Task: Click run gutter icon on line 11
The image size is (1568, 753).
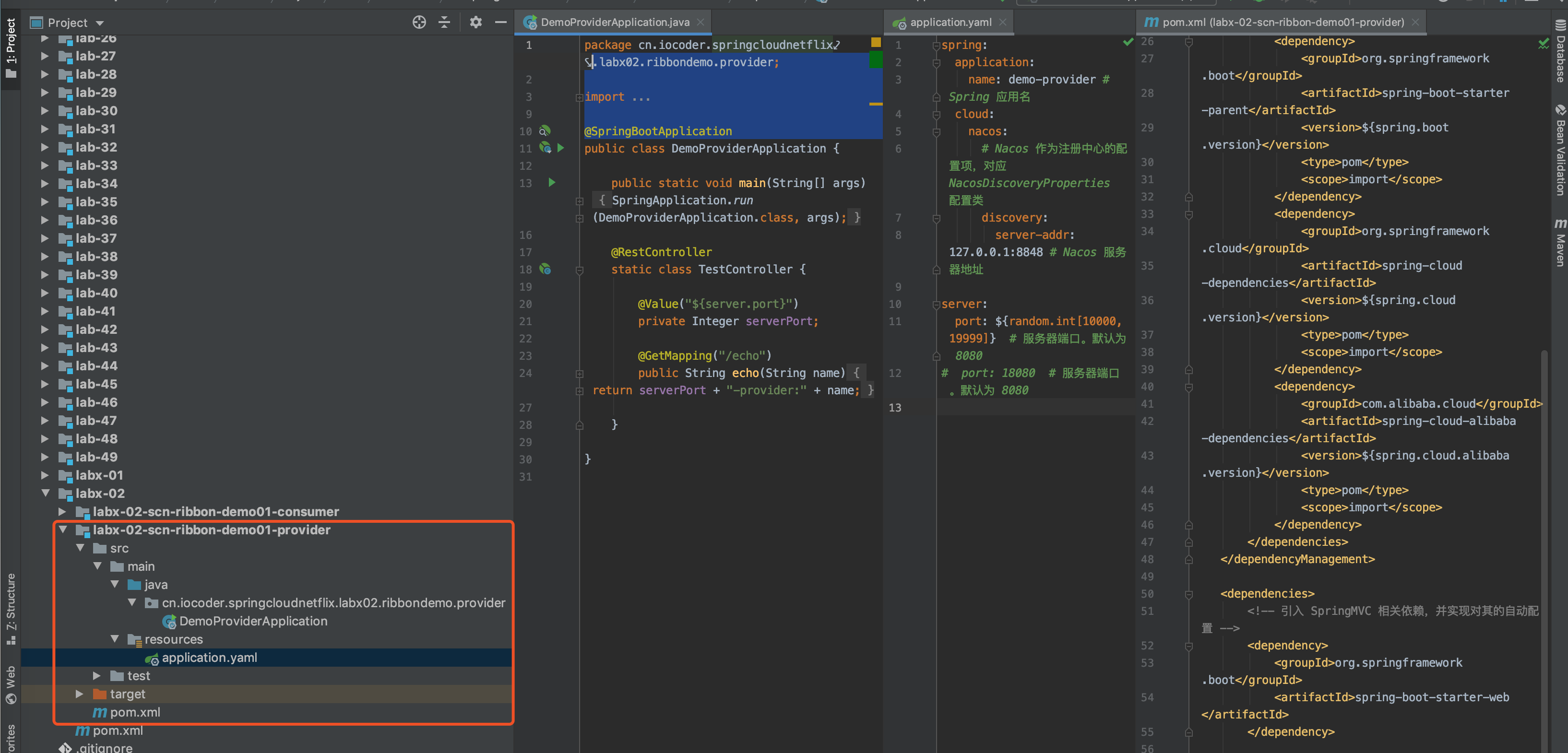Action: (560, 148)
